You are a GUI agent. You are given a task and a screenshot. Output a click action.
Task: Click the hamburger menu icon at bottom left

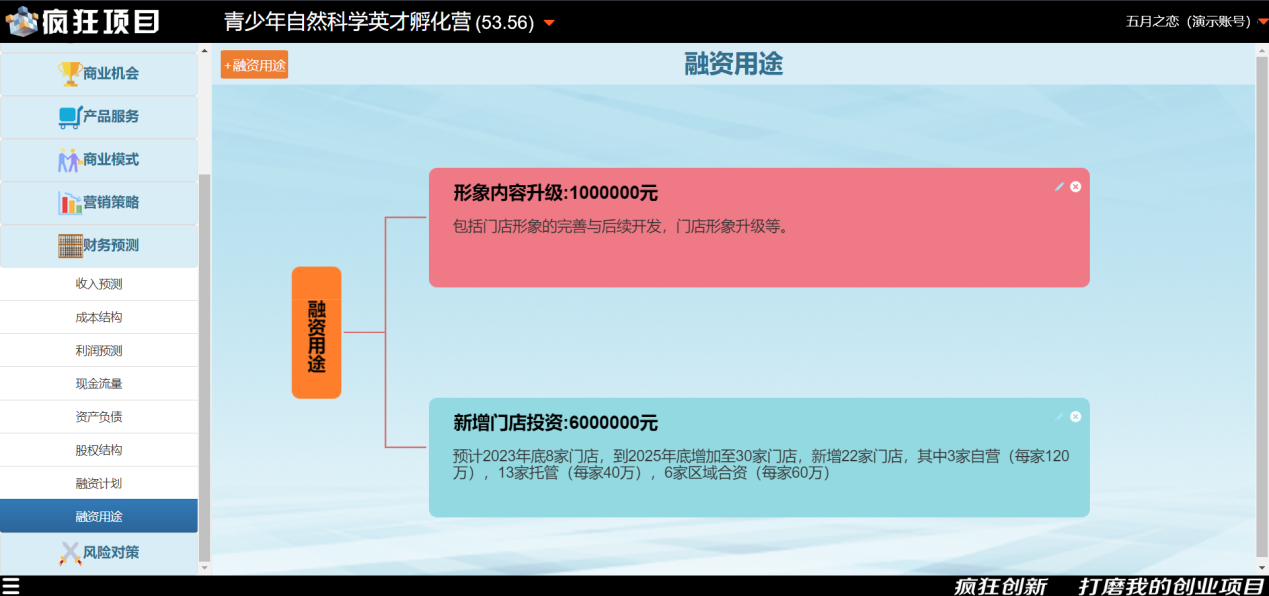point(10,586)
